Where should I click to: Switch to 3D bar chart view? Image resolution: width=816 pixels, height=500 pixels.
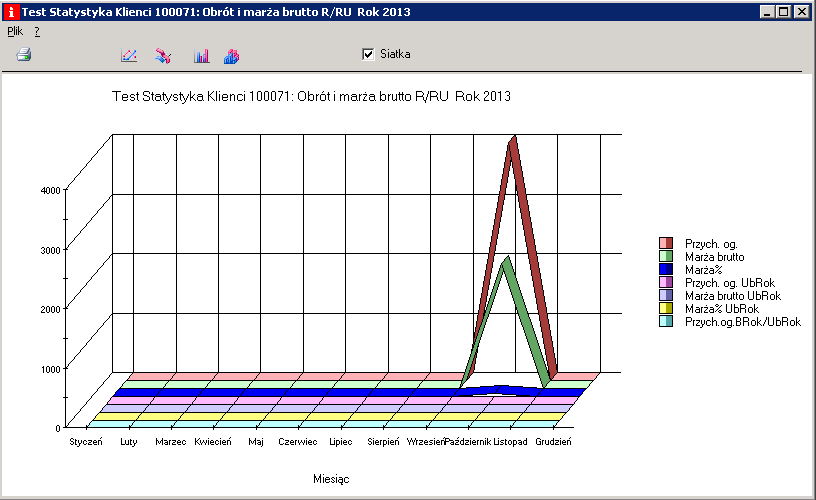pos(232,56)
